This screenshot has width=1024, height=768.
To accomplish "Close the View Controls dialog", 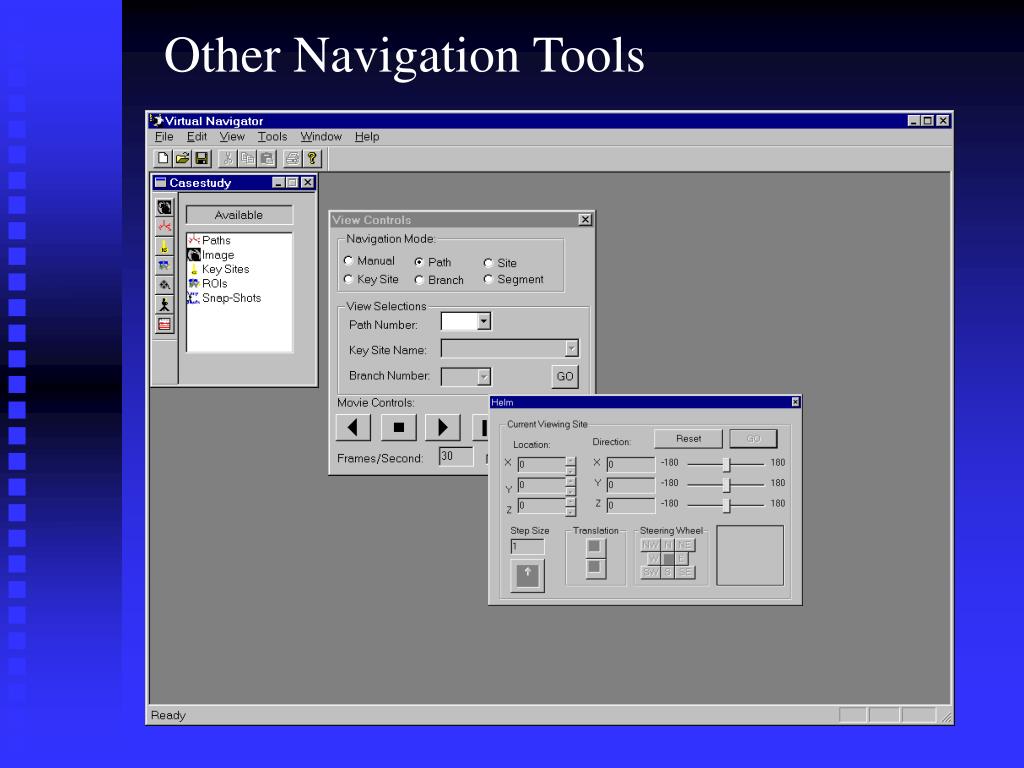I will tap(585, 219).
